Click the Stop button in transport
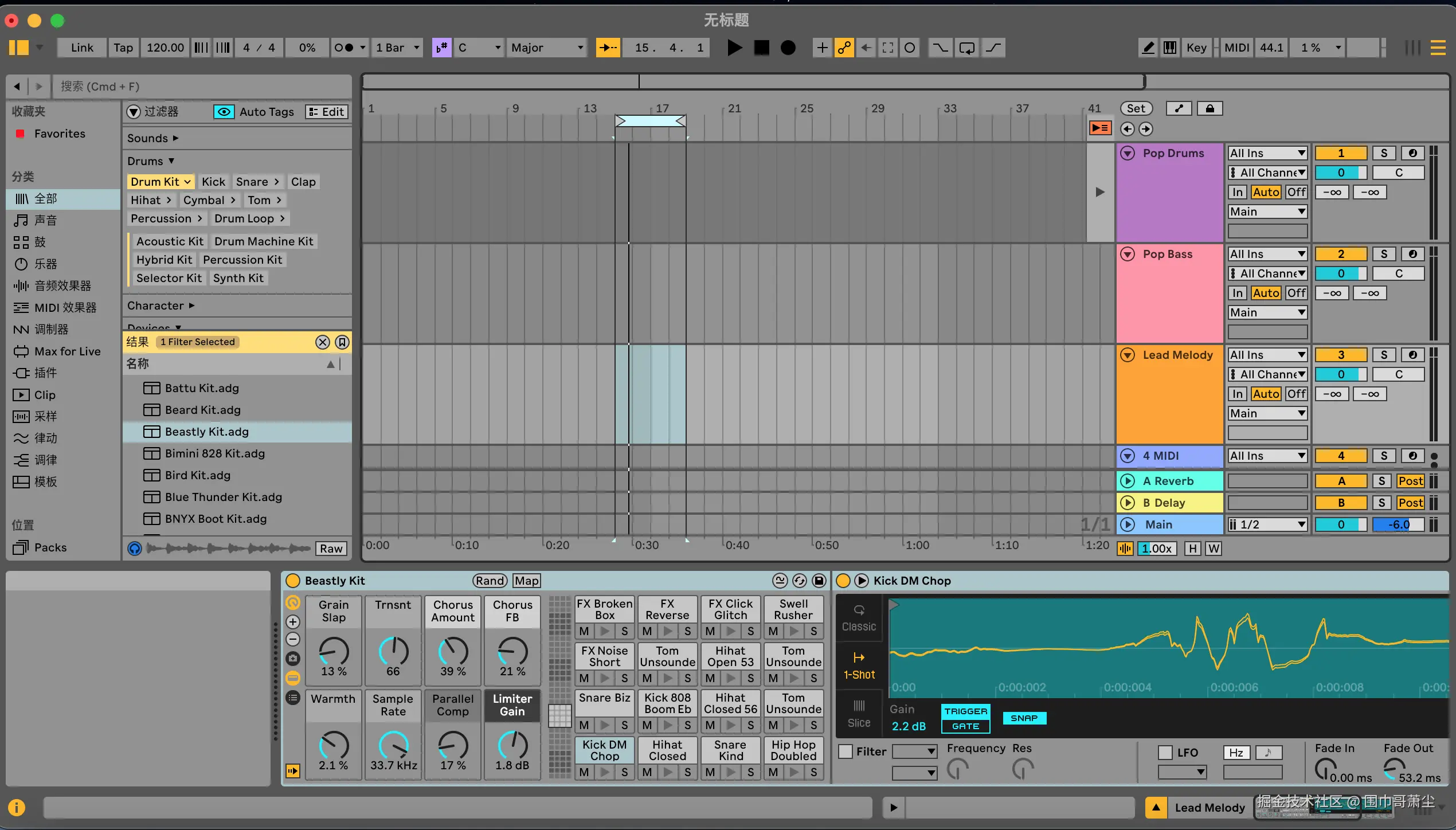Screen dimensions: 1456x830 [x=761, y=48]
